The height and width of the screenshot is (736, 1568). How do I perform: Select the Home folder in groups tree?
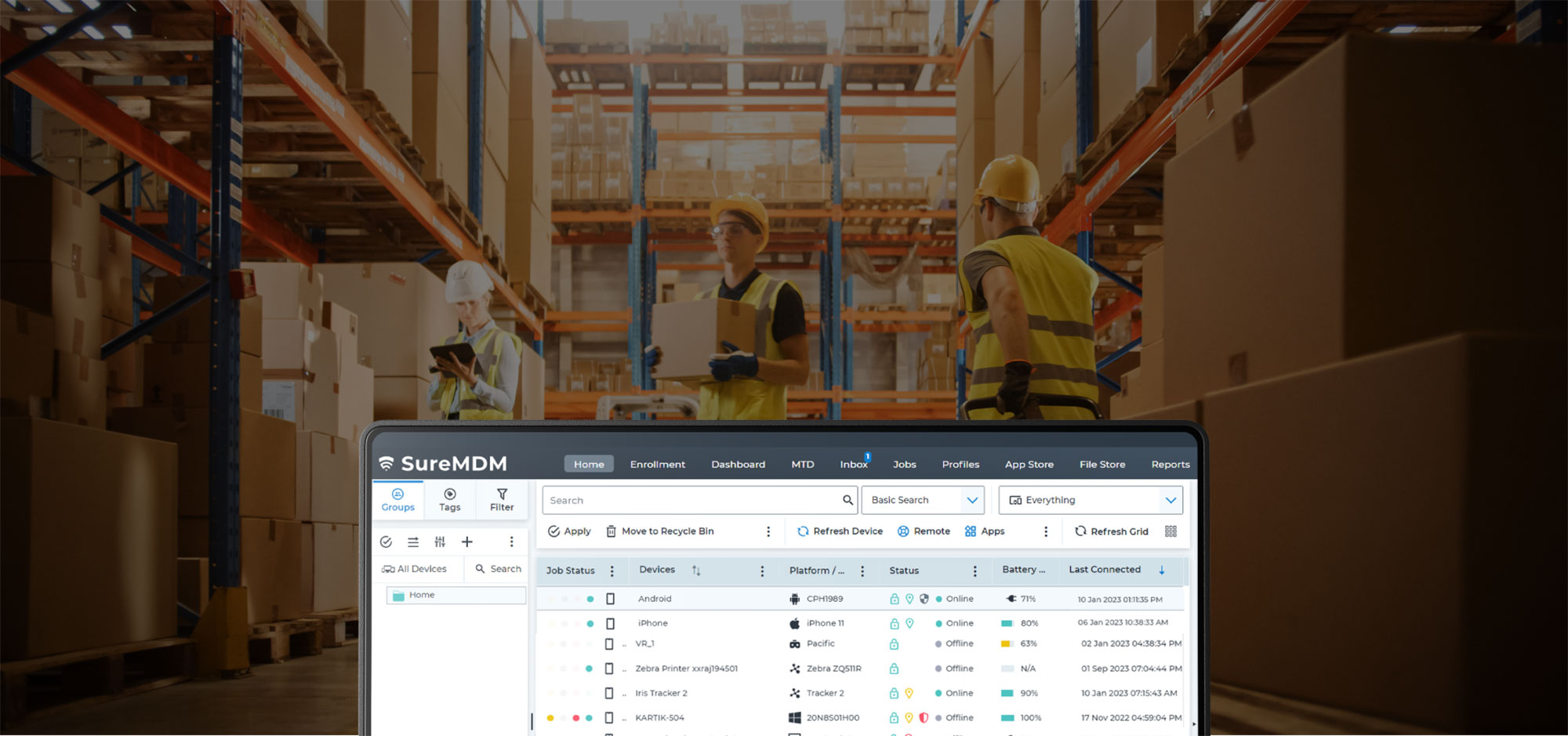421,596
